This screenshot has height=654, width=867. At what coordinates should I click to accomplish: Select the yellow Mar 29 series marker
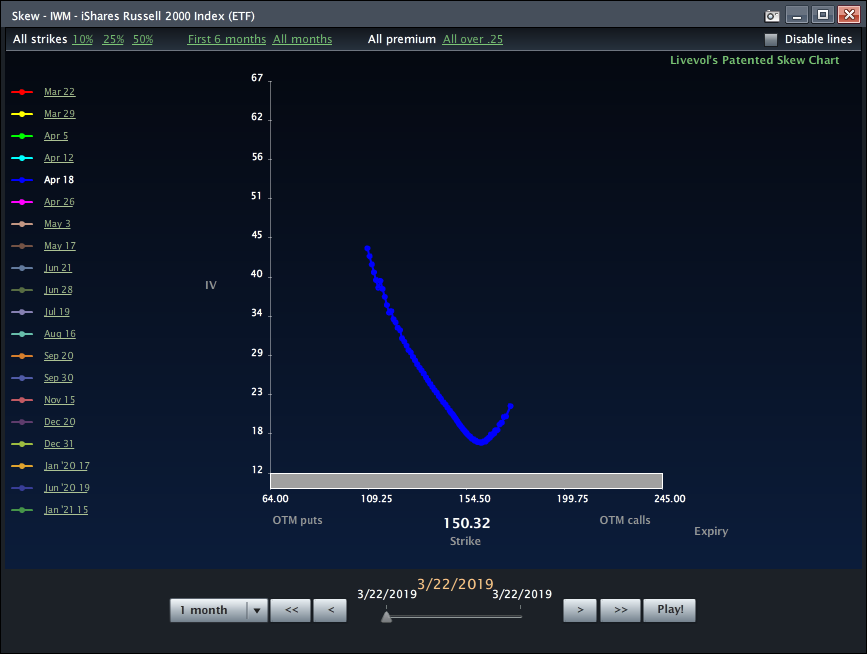(22, 113)
